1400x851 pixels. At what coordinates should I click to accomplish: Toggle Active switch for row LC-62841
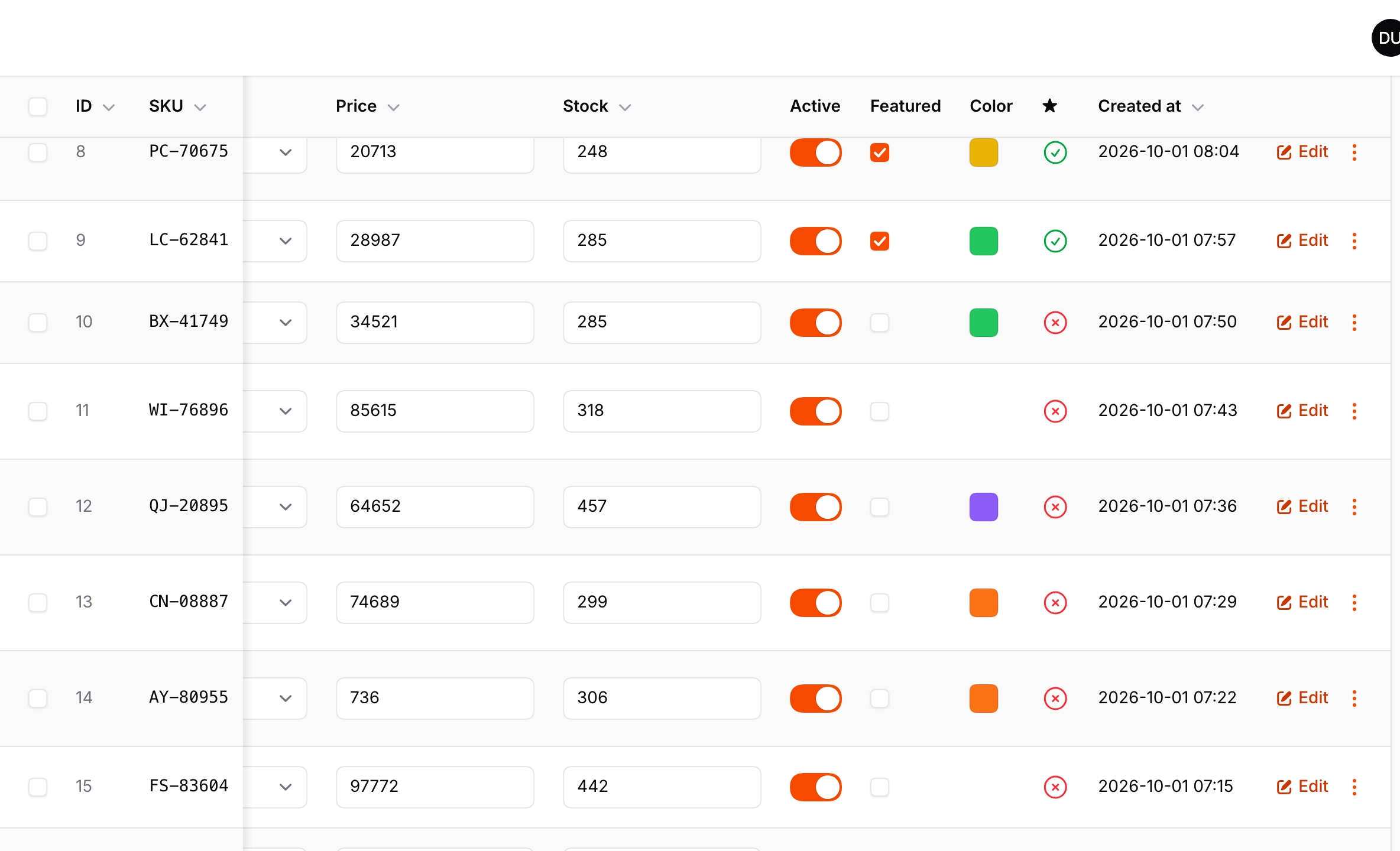[815, 241]
